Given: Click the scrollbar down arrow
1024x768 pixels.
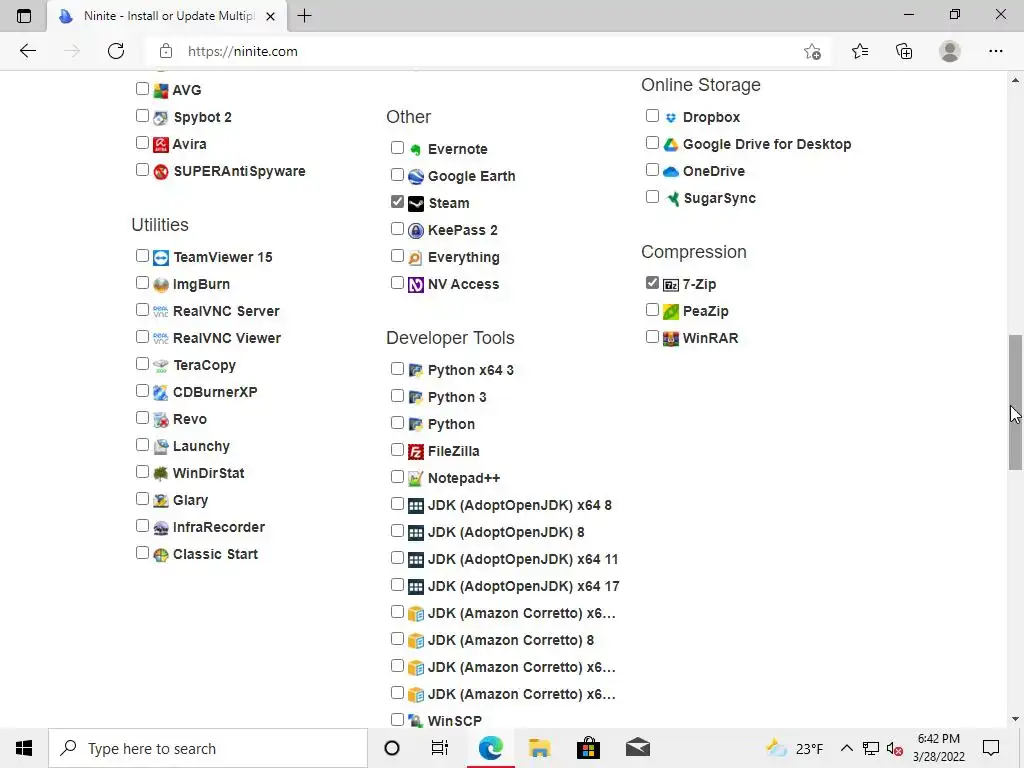Looking at the screenshot, I should click(x=1015, y=719).
